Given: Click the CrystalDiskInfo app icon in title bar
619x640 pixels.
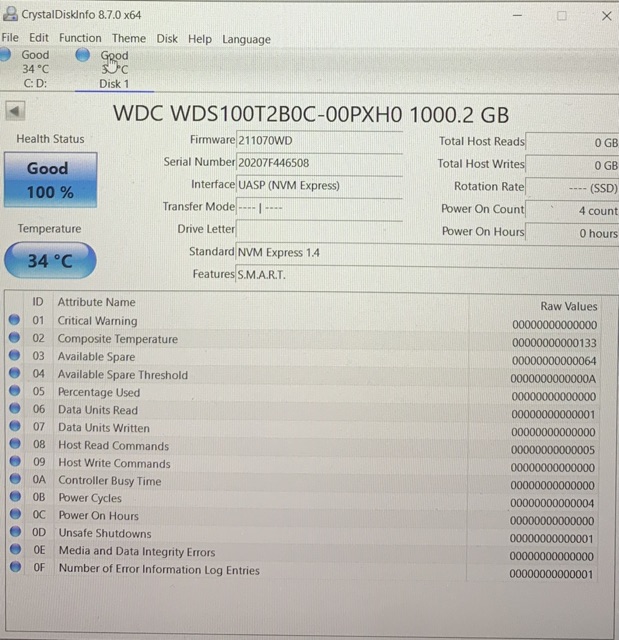Looking at the screenshot, I should 10,14.
